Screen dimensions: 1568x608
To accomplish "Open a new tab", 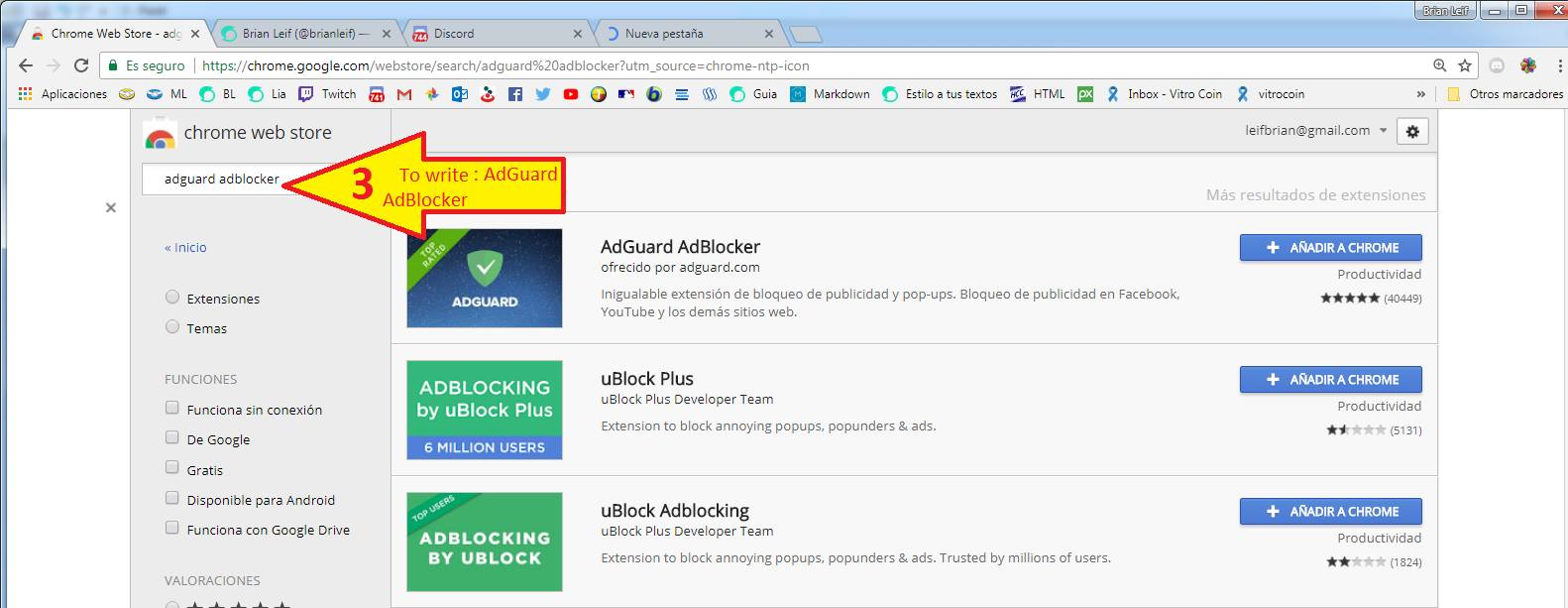I will coord(808,35).
